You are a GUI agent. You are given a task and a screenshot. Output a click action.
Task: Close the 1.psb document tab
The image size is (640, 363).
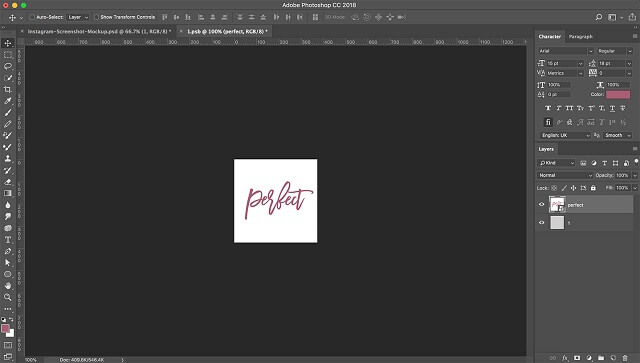click(182, 31)
